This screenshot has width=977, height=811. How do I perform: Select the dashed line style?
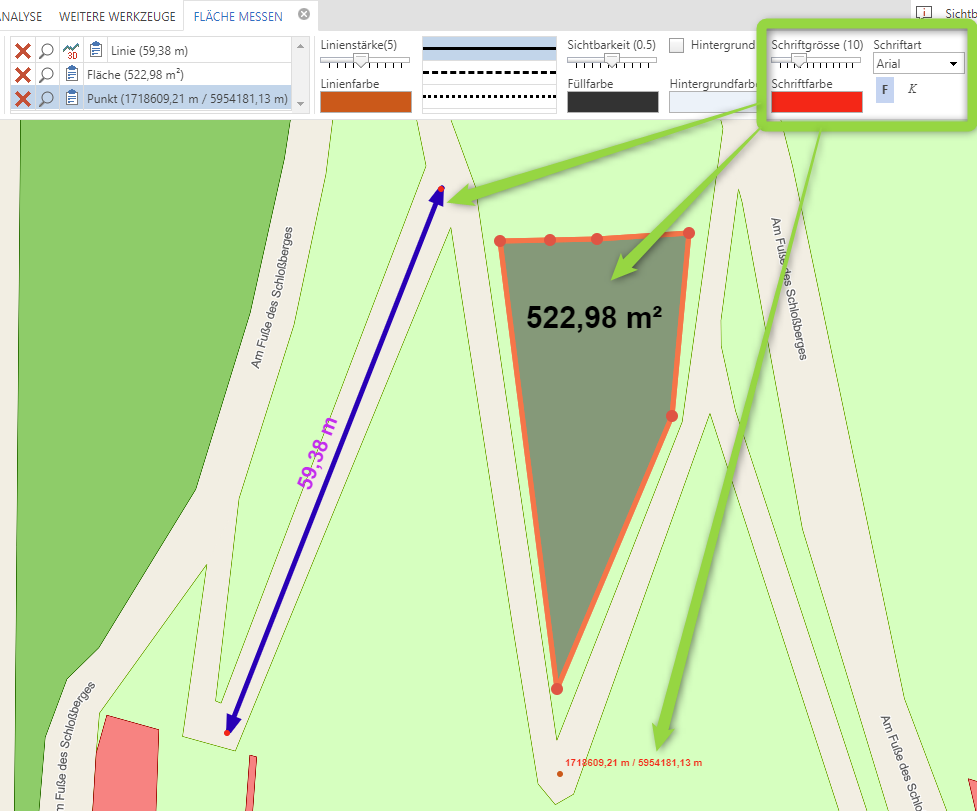(x=489, y=73)
